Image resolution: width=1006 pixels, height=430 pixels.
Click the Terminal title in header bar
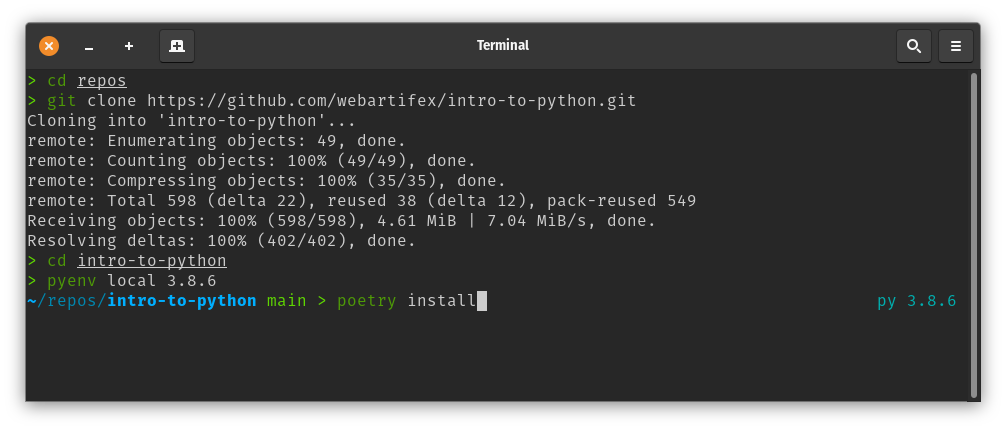(502, 46)
